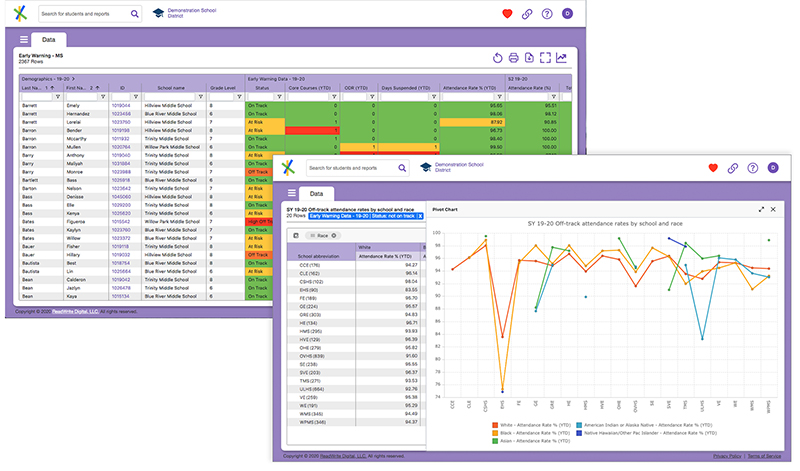Screen dimensions: 800x471
Task: Open the chart icon in Early Warning toolbar
Action: pyautogui.click(x=561, y=58)
